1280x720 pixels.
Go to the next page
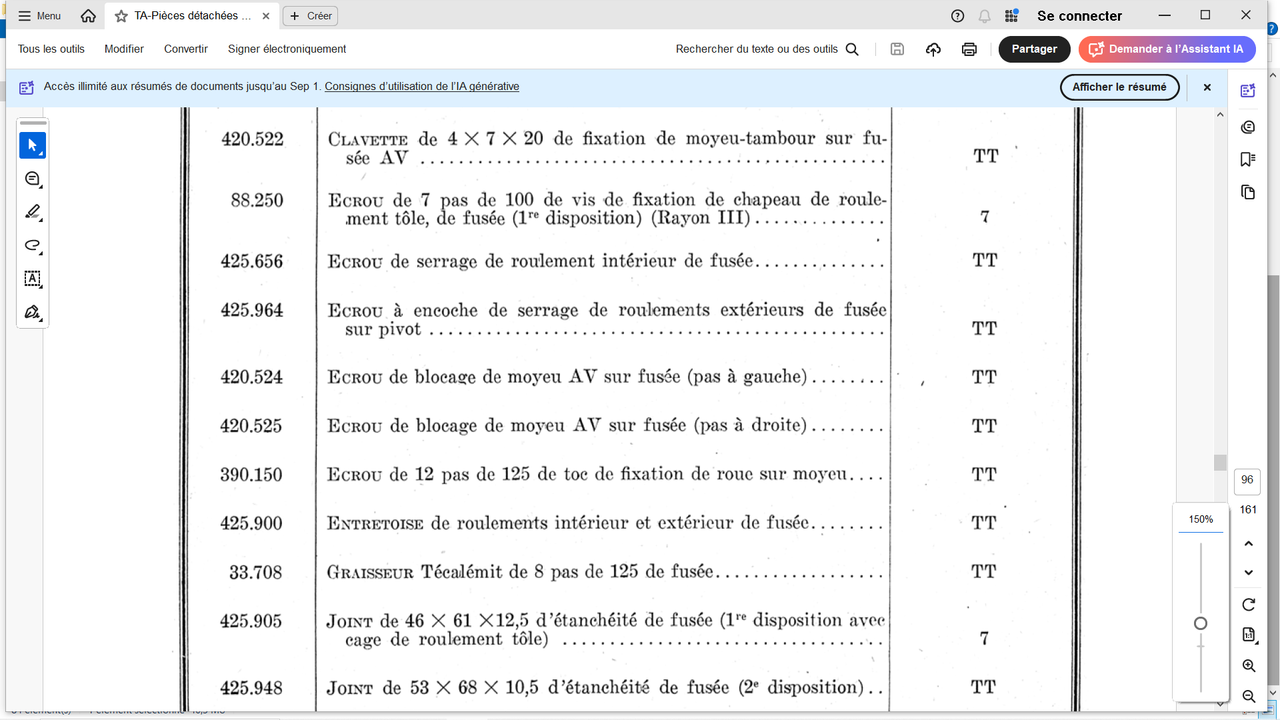pyautogui.click(x=1248, y=572)
